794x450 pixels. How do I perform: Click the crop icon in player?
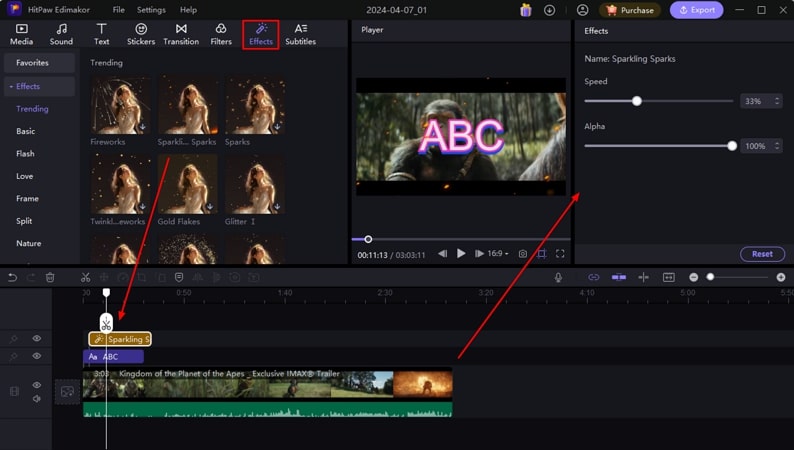[x=541, y=254]
